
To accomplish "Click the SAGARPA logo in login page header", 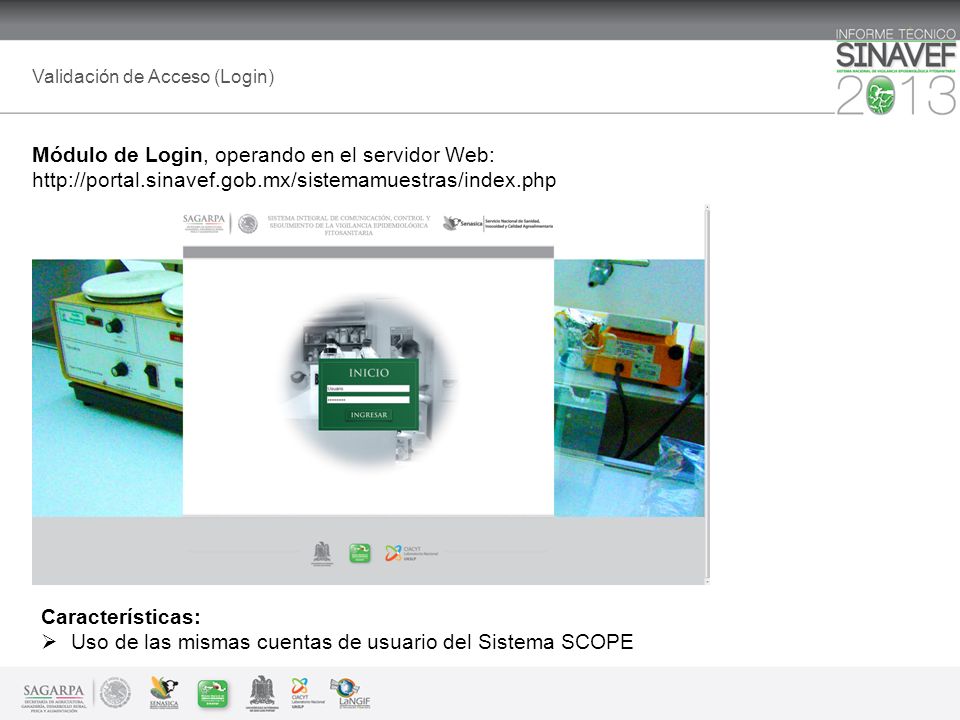I will [204, 223].
